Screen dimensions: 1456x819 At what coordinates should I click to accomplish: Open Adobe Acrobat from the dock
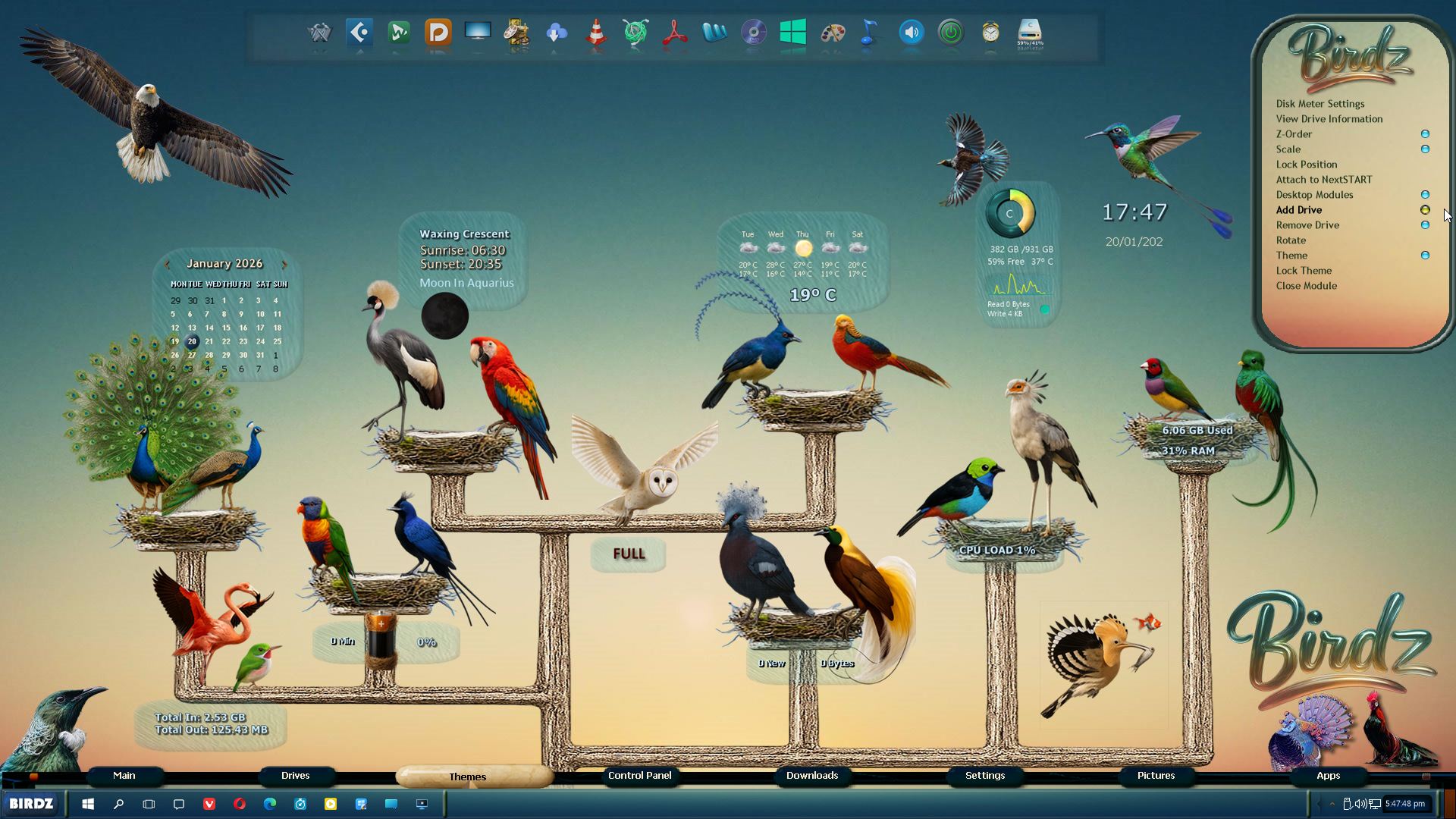pos(674,33)
